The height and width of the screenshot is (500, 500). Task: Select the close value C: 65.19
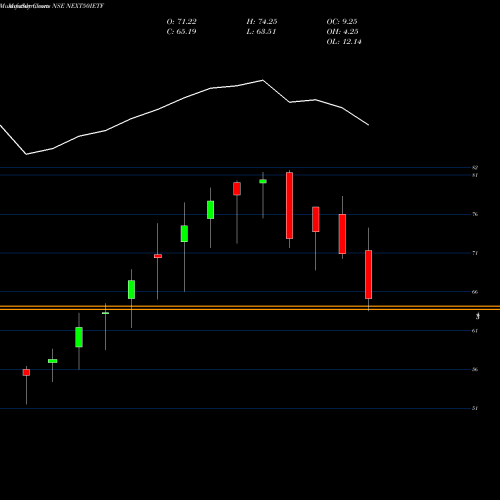tap(181, 32)
